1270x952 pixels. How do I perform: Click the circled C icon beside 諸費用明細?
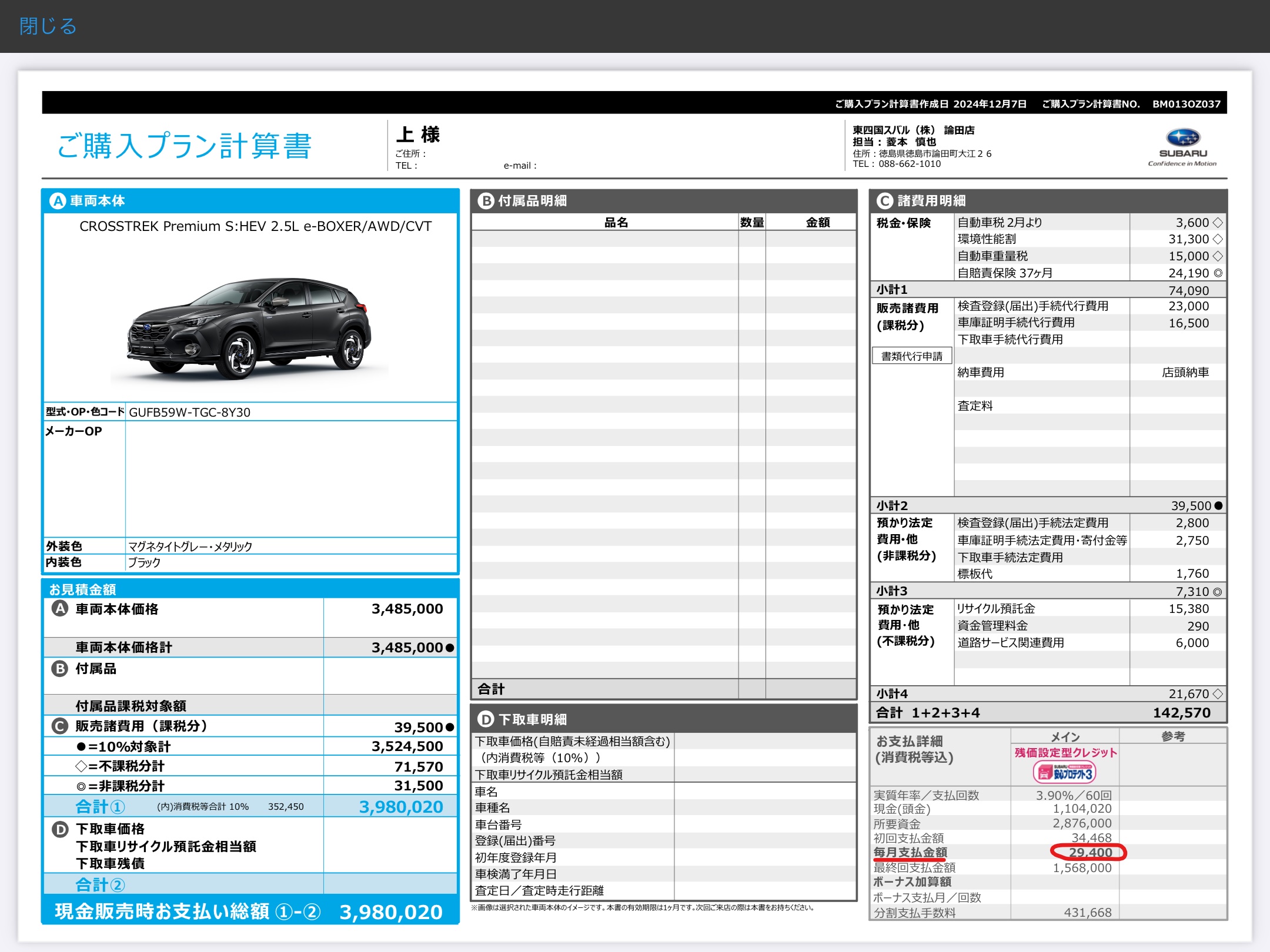click(x=885, y=201)
